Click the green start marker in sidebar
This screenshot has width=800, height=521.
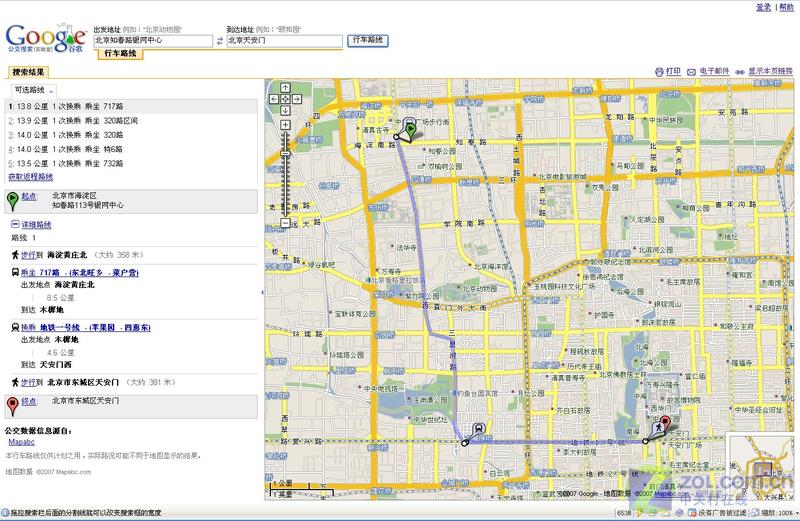(12, 201)
